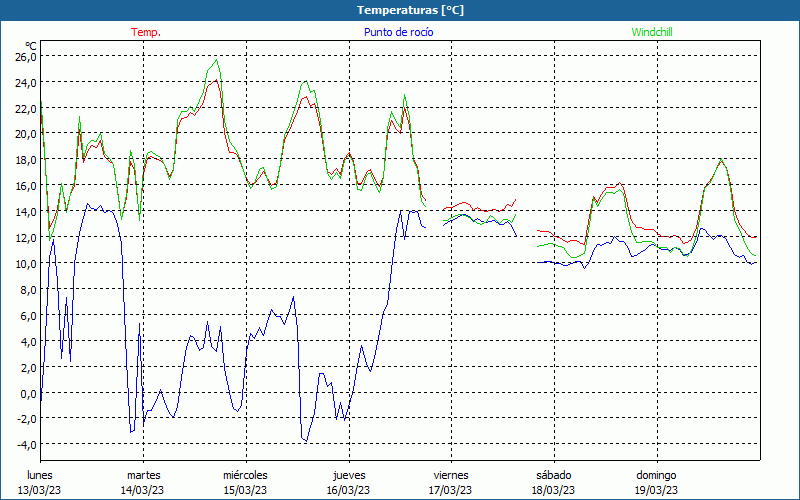800x500 pixels.
Task: Click the 8,0 y-axis value
Action: coord(28,290)
